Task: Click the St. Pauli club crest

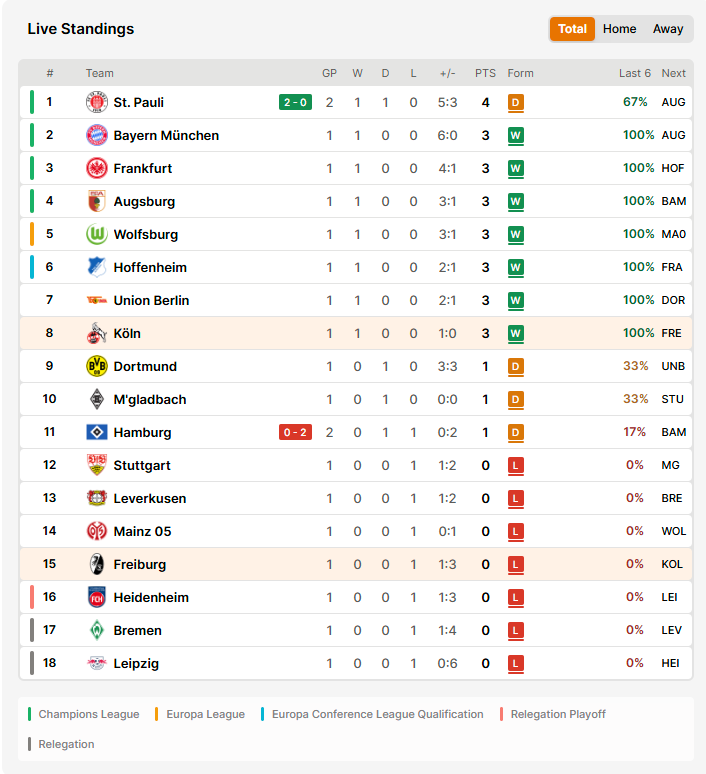Action: click(x=97, y=102)
